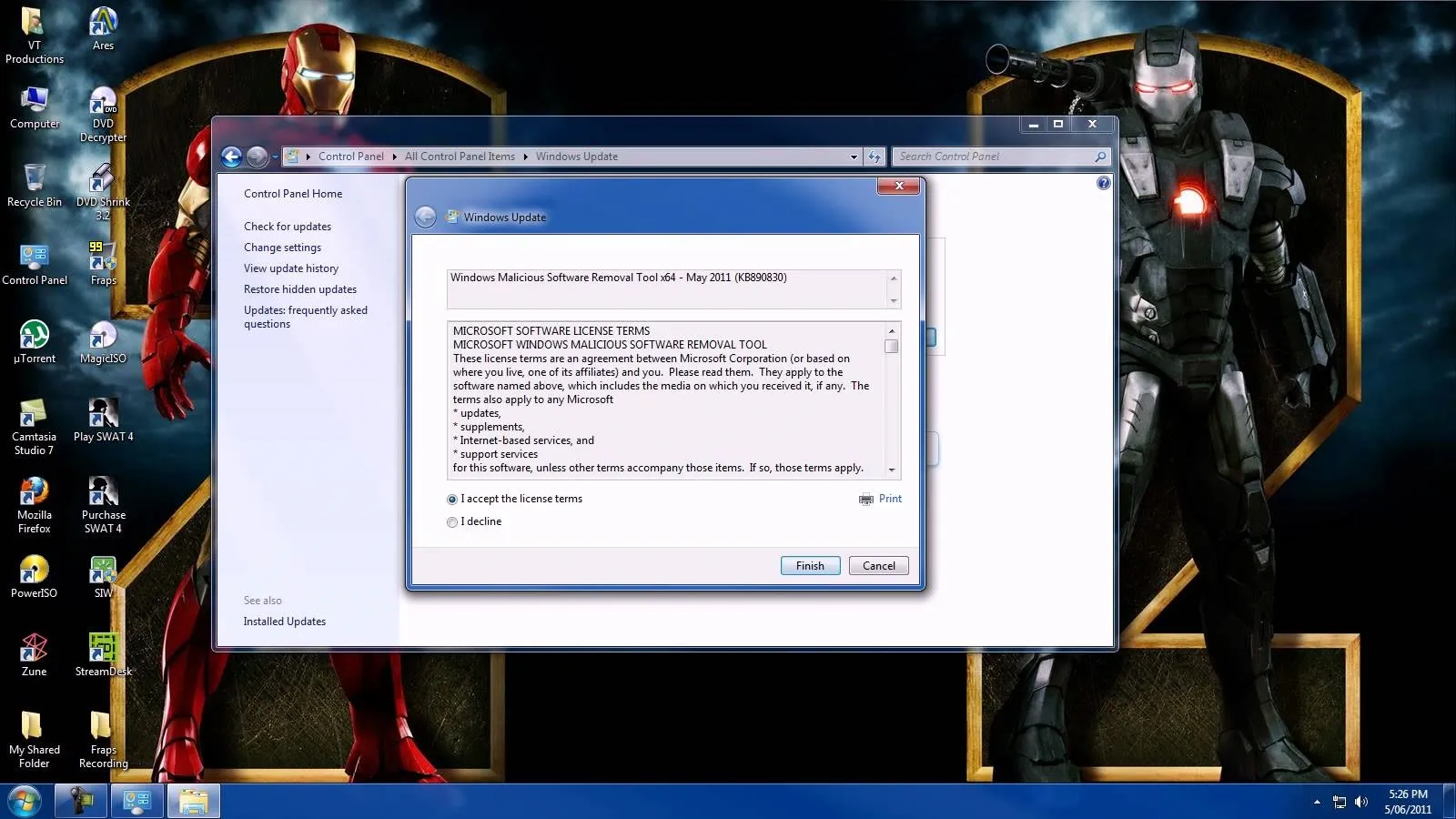Open the Control Panel taskbar button

coord(137,802)
